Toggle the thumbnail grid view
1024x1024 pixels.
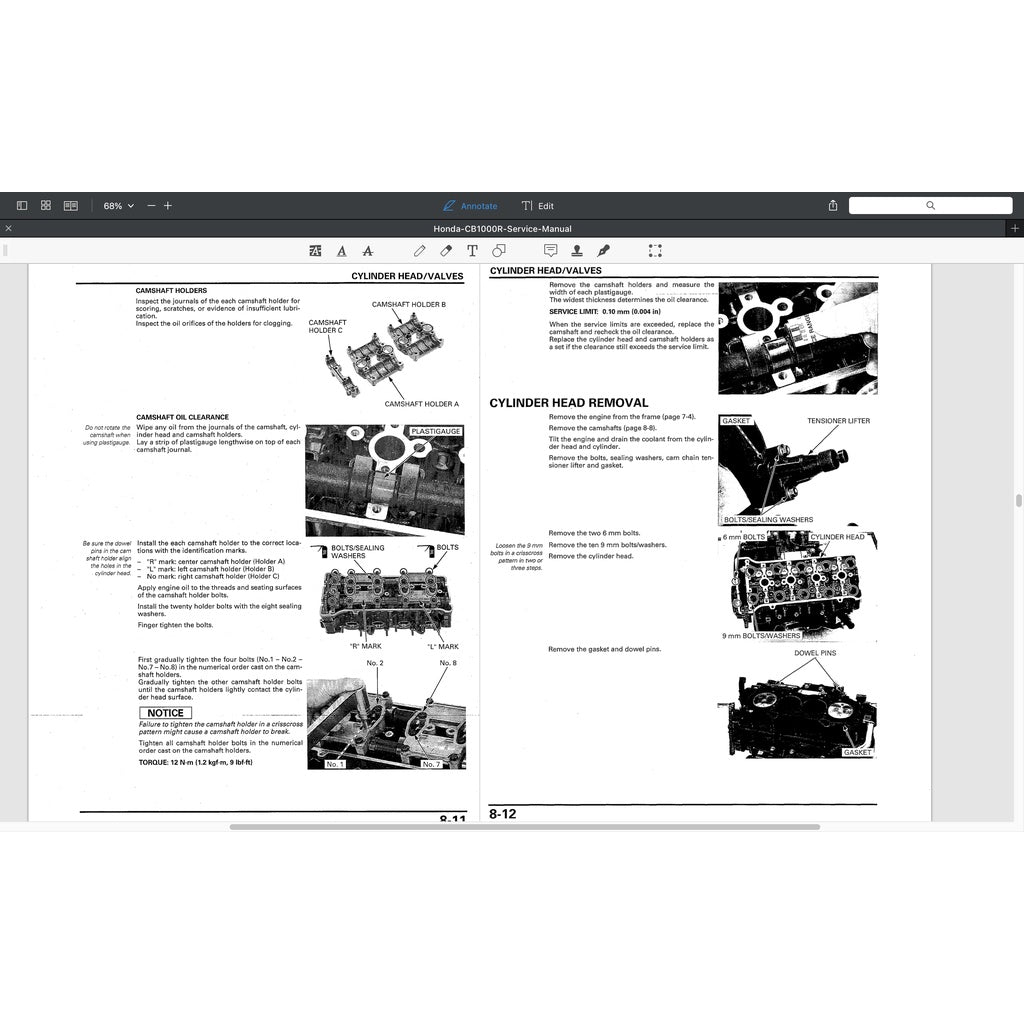45,204
